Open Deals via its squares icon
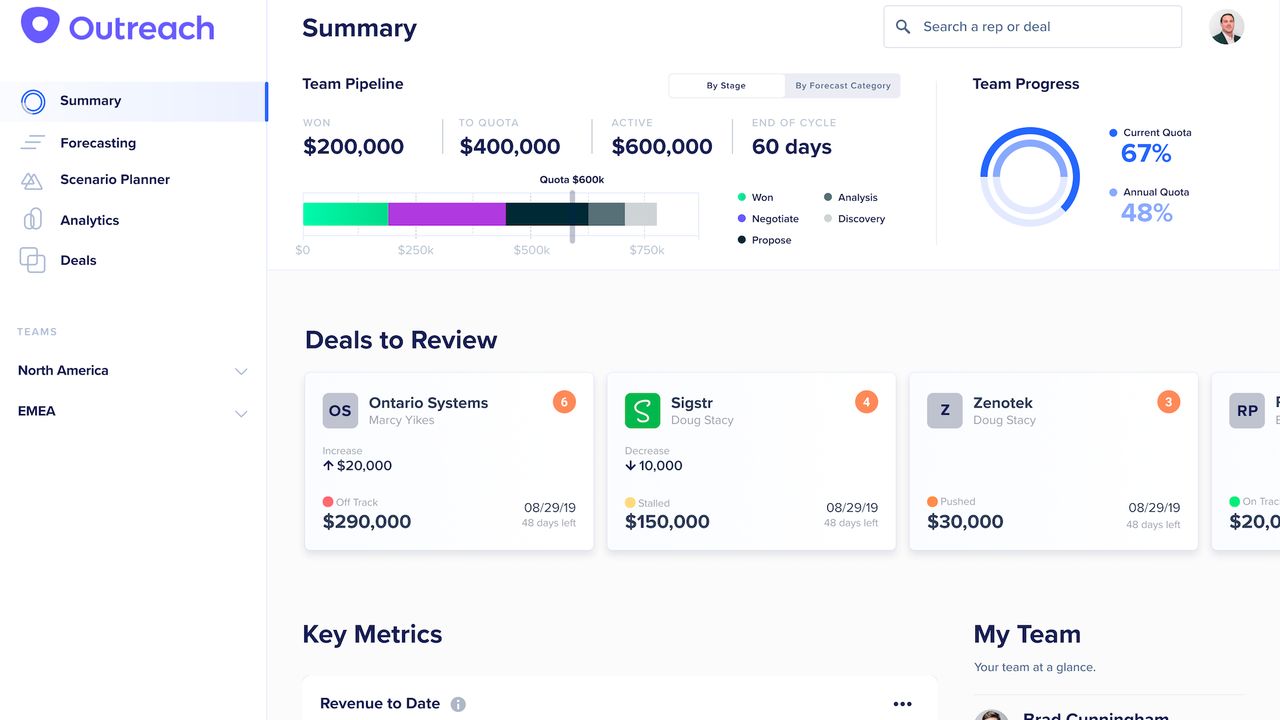The height and width of the screenshot is (720, 1280). [32, 260]
